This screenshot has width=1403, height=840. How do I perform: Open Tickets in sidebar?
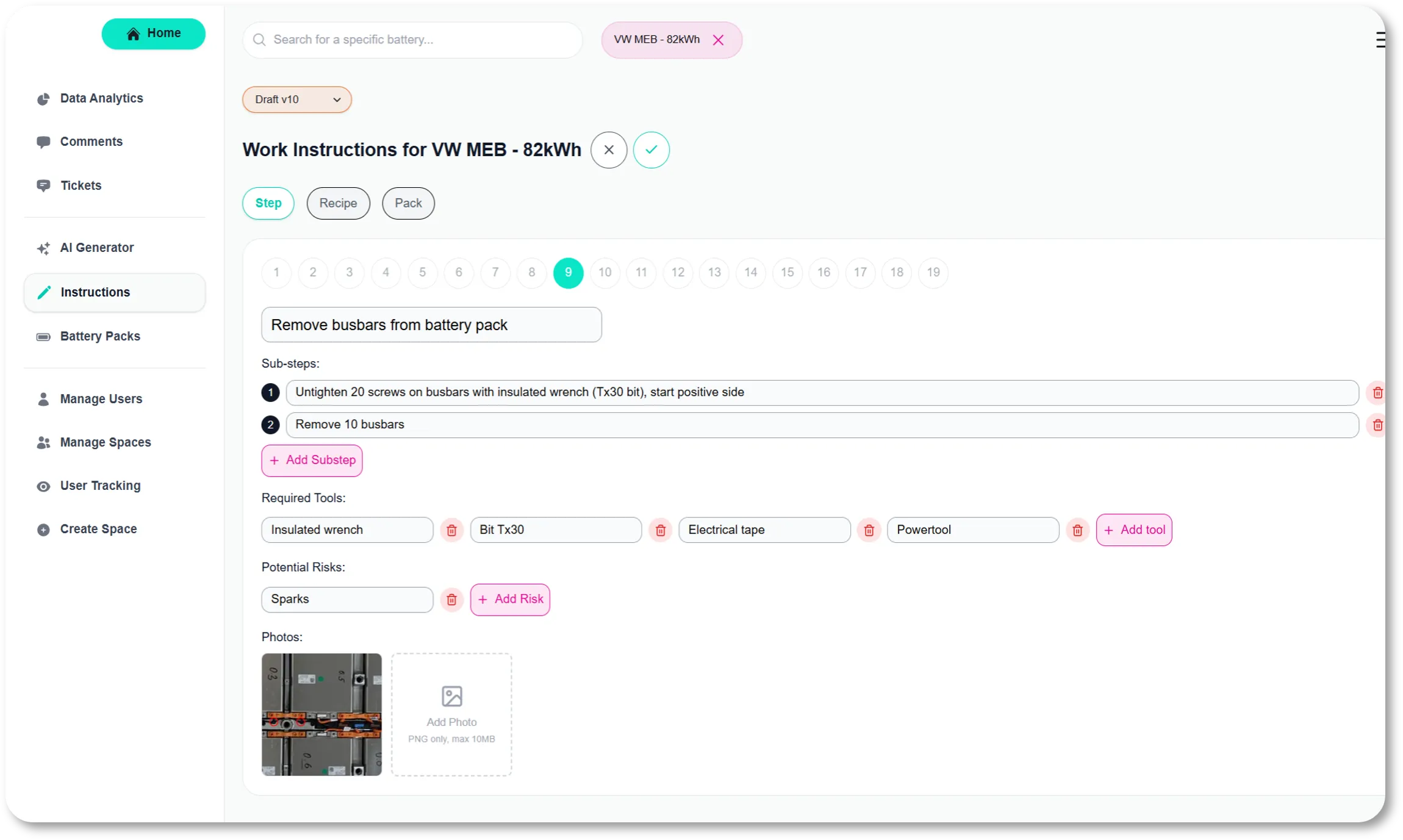tap(69, 185)
